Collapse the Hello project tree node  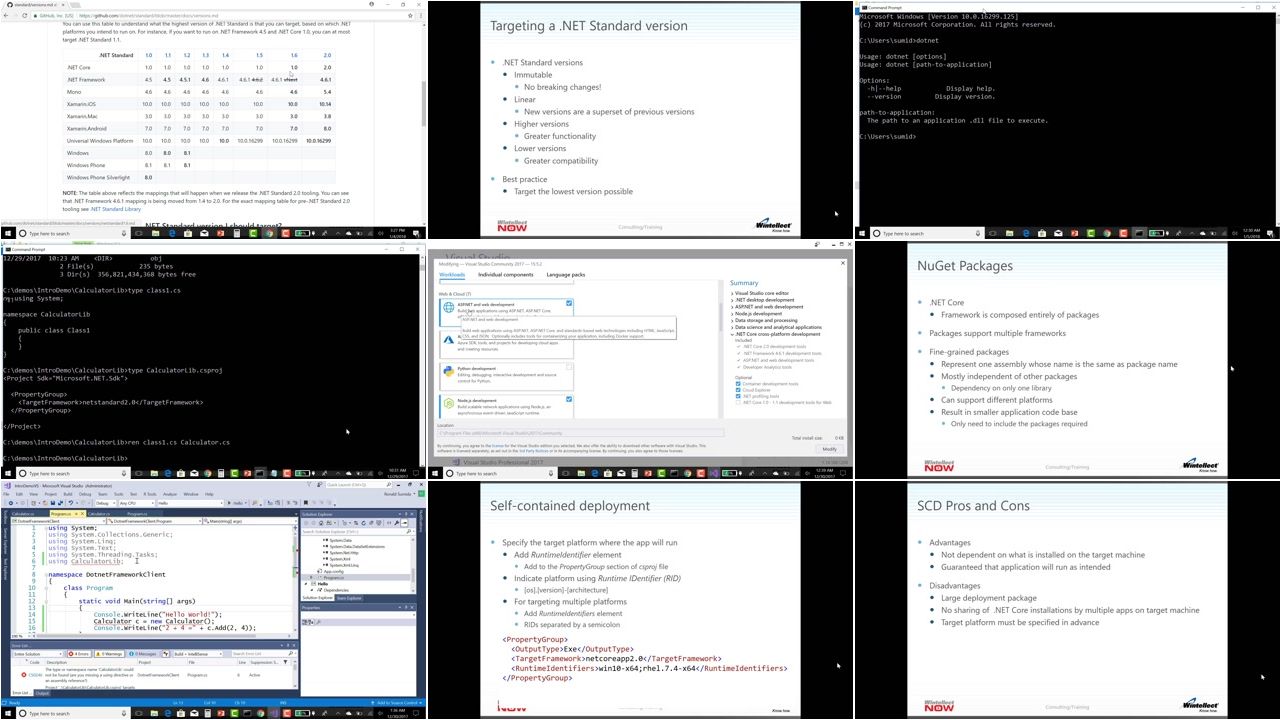coord(306,584)
